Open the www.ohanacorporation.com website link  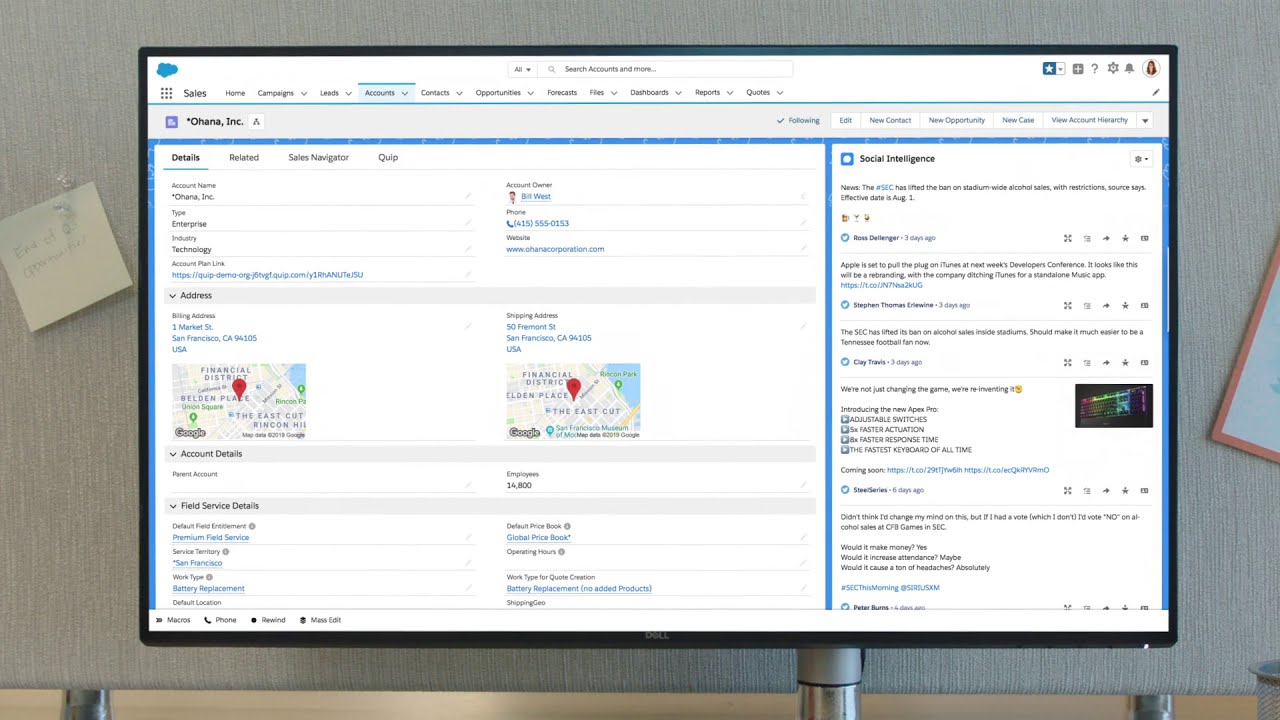[x=555, y=249]
